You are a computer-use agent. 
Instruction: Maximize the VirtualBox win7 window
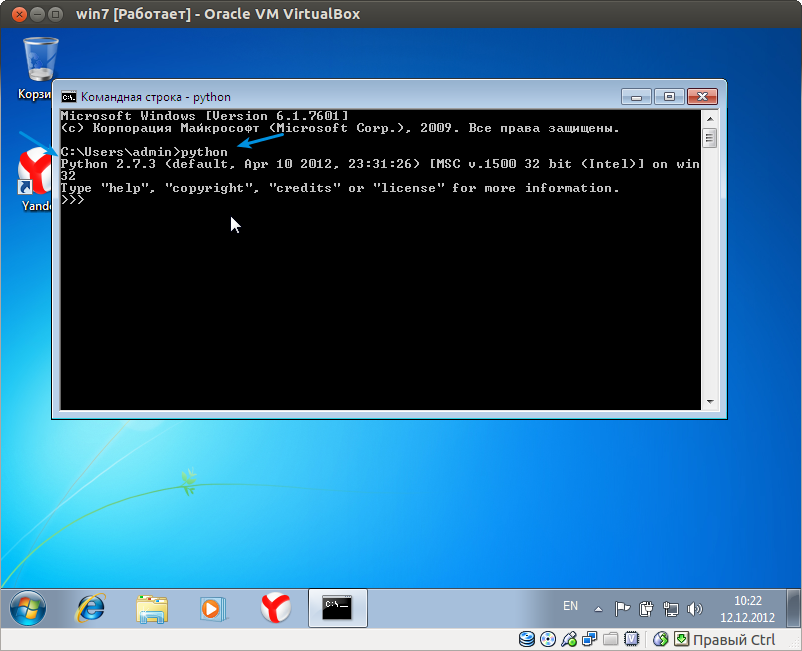(56, 14)
